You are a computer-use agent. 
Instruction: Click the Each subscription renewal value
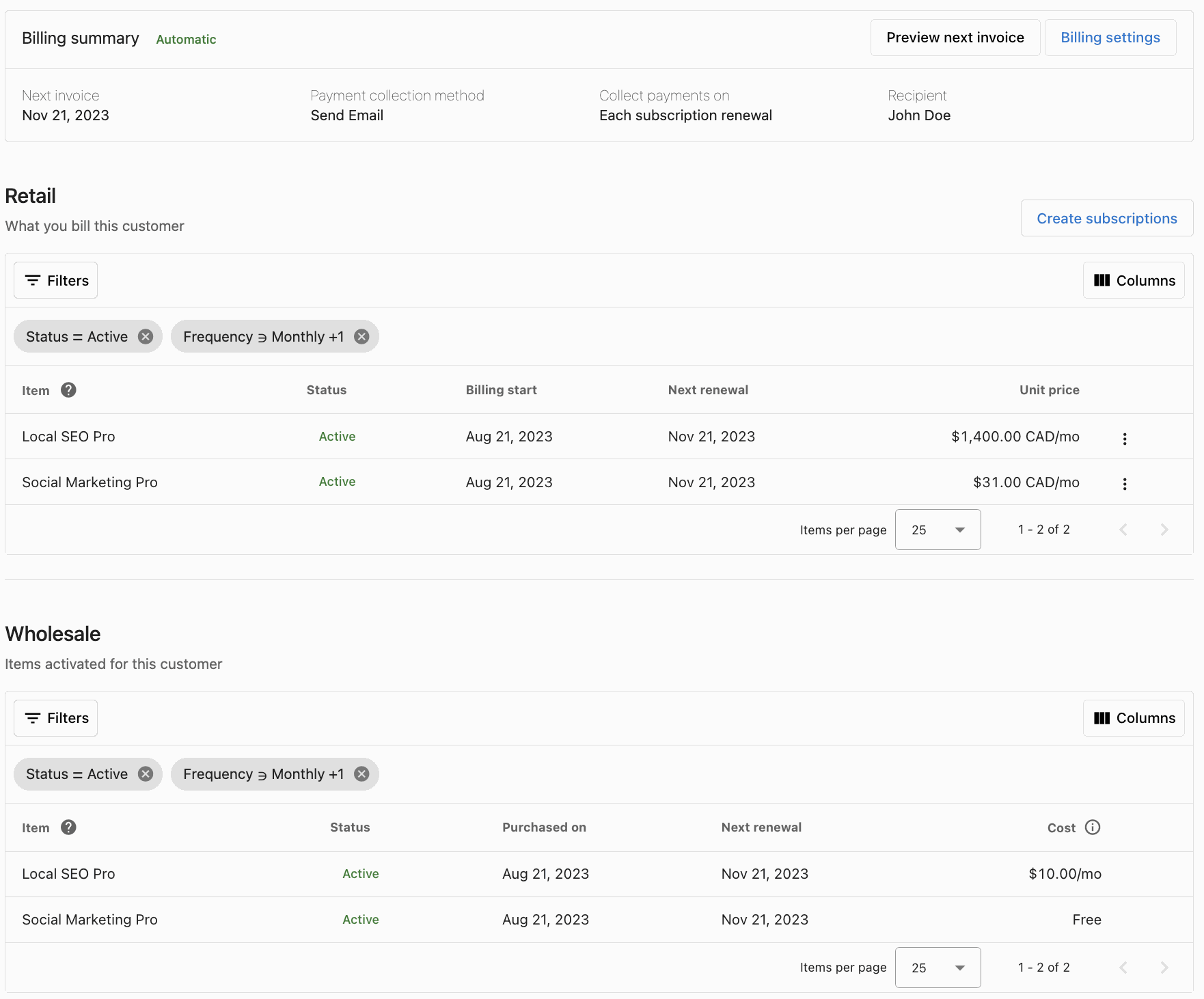pyautogui.click(x=685, y=115)
